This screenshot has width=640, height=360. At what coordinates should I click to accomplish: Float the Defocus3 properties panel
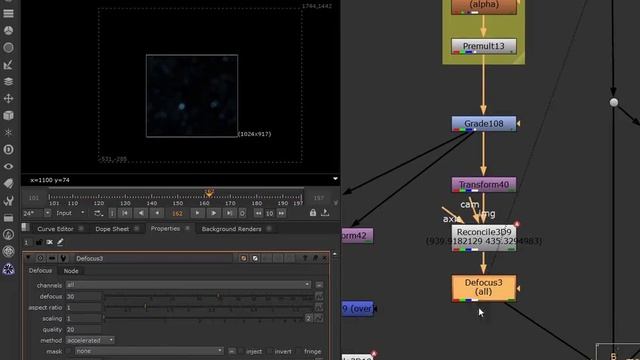315,258
